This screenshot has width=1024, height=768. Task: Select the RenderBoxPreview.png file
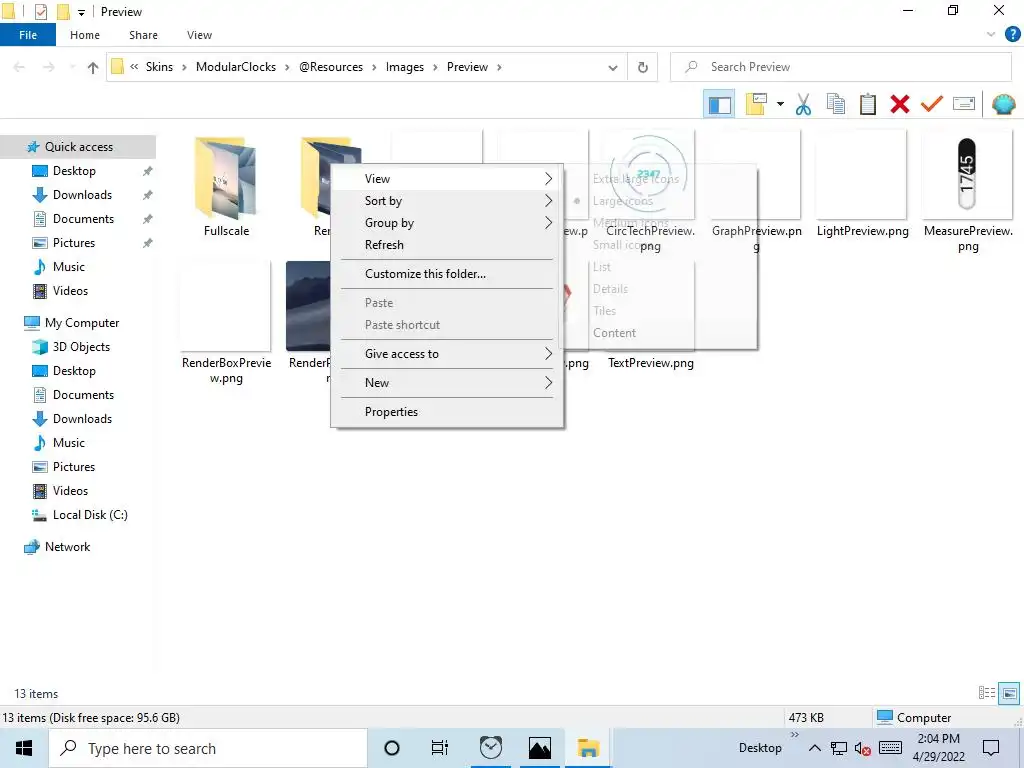tap(226, 323)
